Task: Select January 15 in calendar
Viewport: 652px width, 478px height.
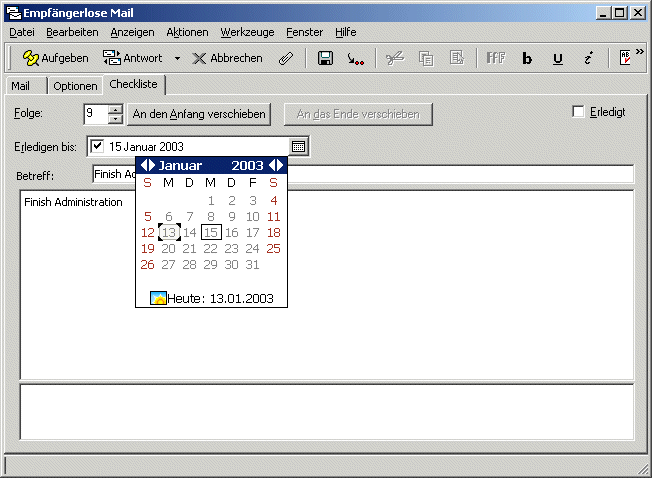Action: click(x=211, y=232)
